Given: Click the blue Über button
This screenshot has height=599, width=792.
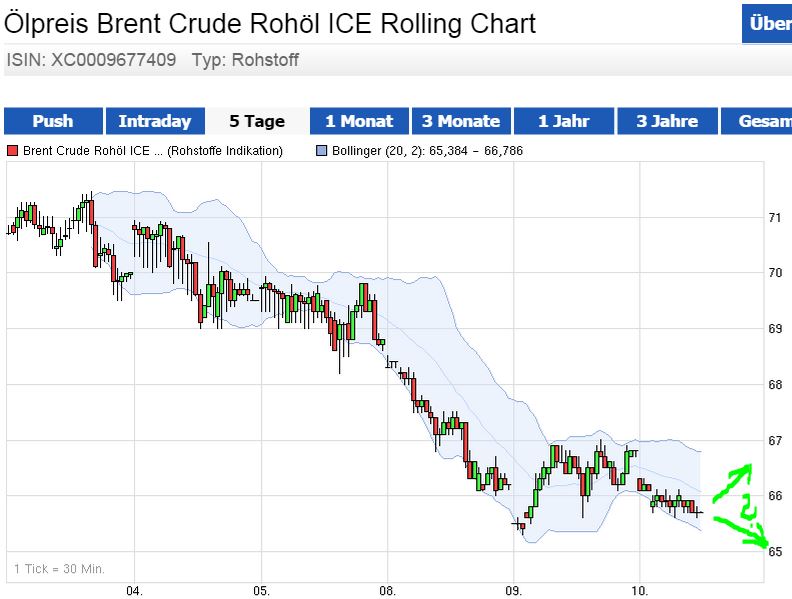Looking at the screenshot, I should 766,24.
